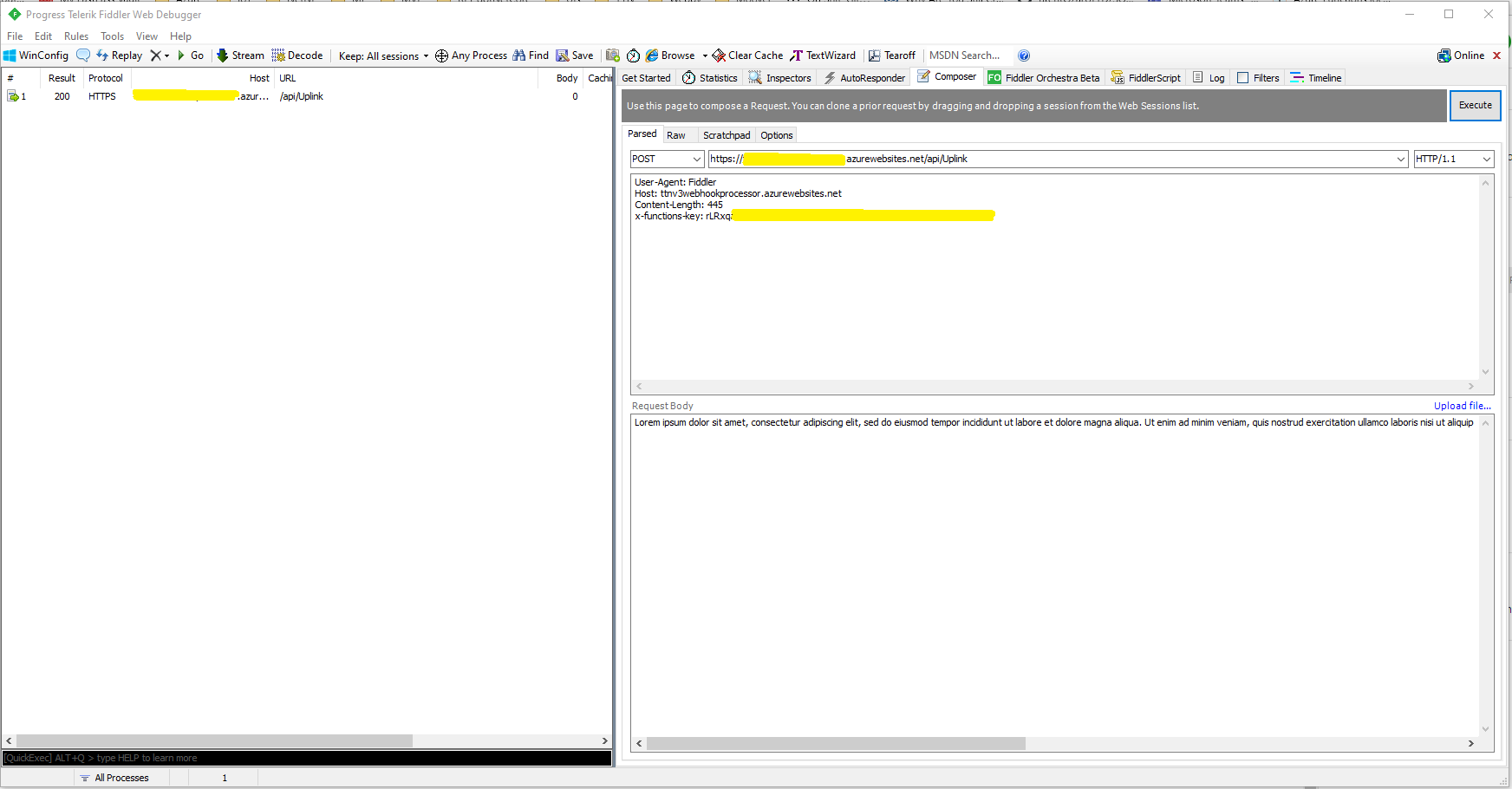Open the TextWizard tool

point(823,55)
